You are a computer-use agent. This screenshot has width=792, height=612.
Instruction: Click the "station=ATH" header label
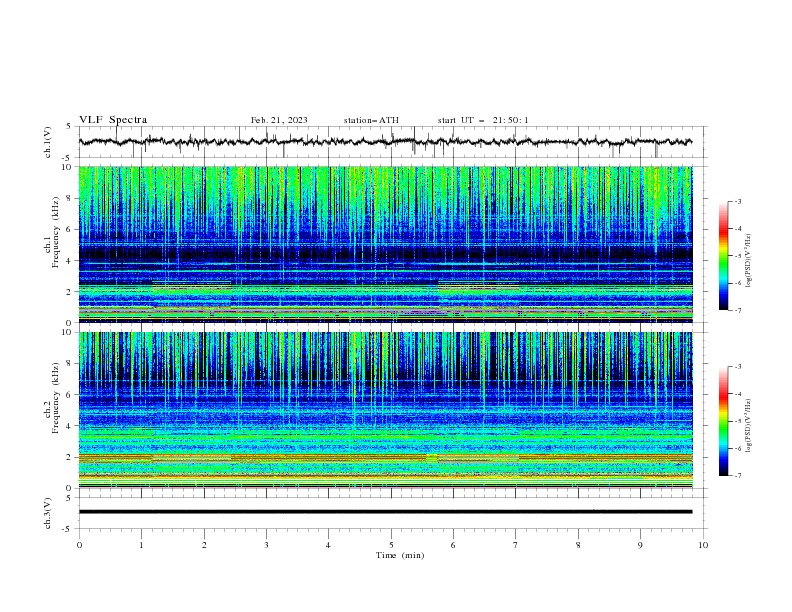pyautogui.click(x=371, y=120)
